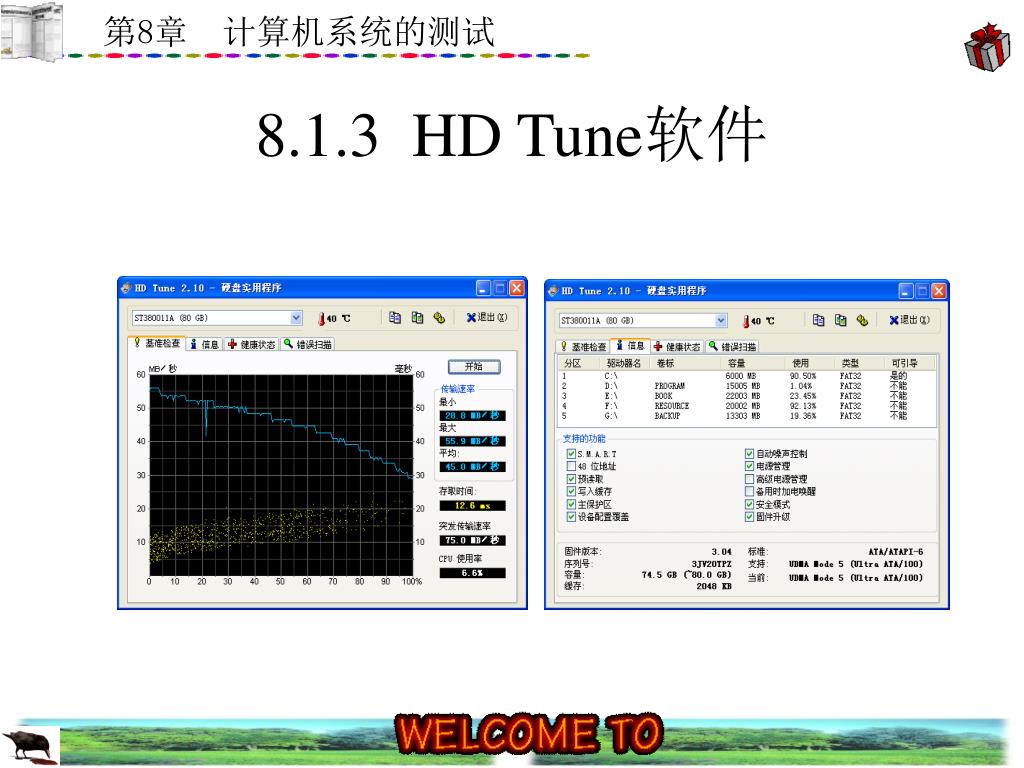
Task: Click copy text icon in left window toolbar
Action: tap(394, 318)
